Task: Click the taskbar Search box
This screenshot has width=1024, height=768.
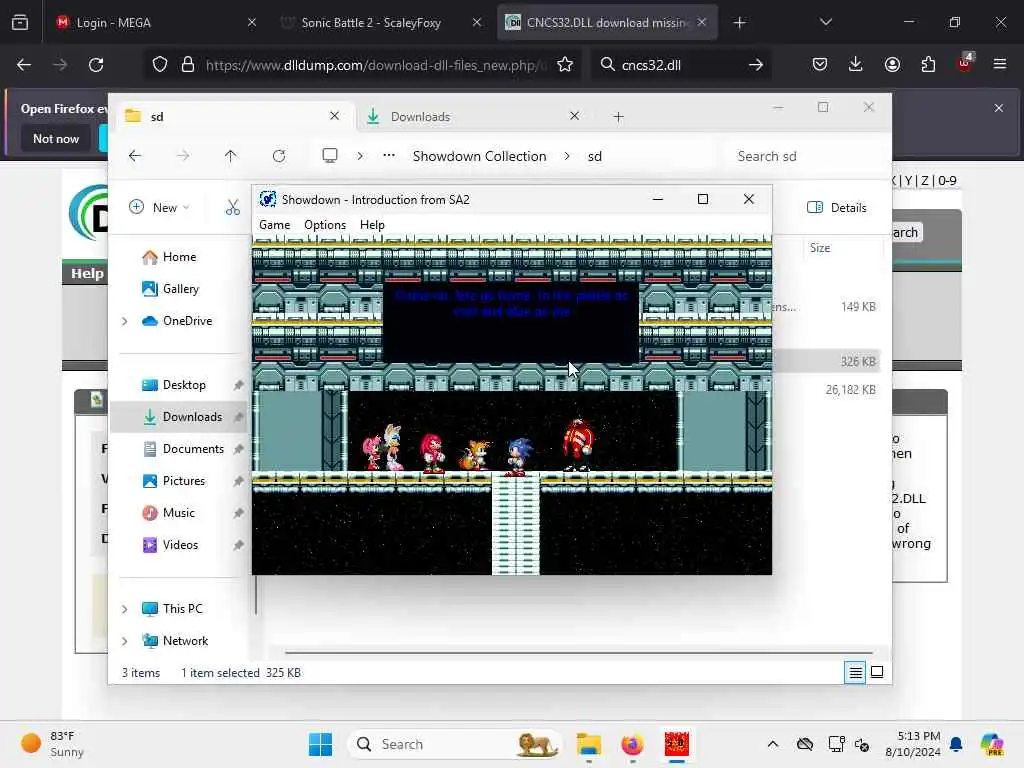Action: pyautogui.click(x=455, y=744)
